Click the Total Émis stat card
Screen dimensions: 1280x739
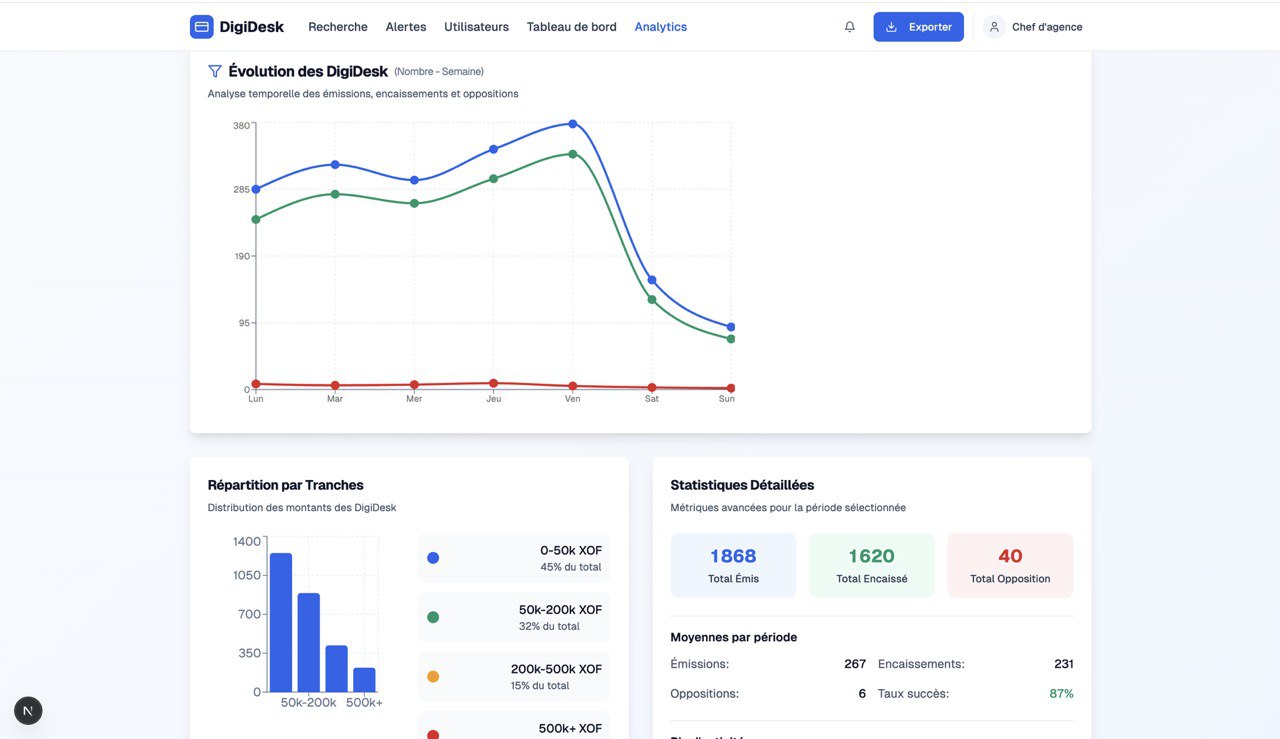733,565
